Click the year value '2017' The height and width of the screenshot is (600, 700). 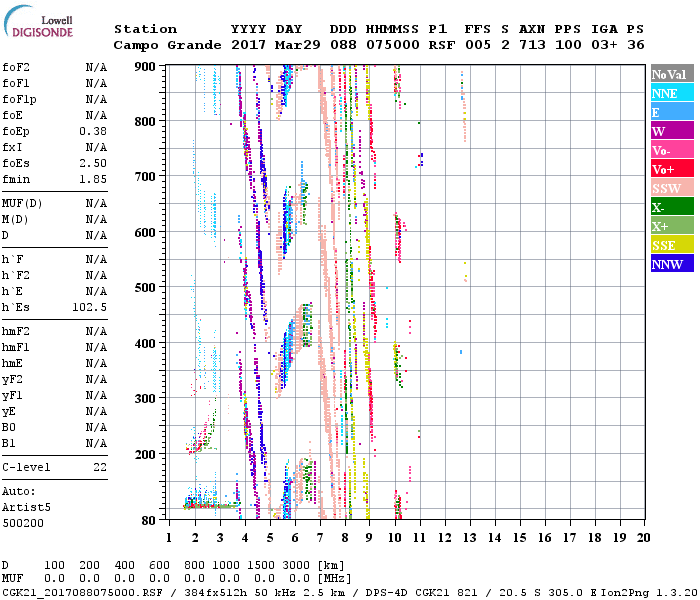[x=248, y=45]
